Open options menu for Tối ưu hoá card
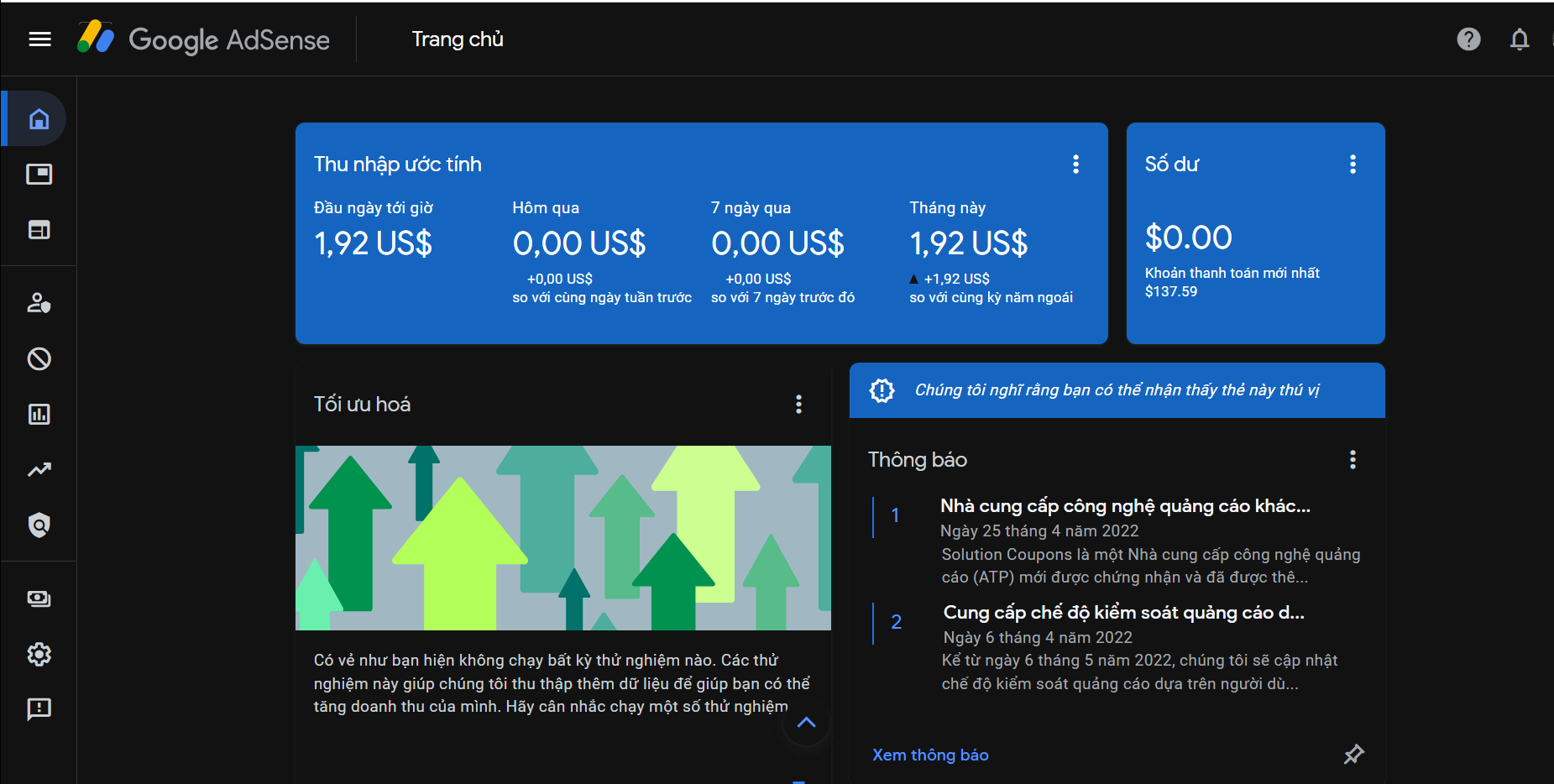The width and height of the screenshot is (1554, 784). pyautogui.click(x=798, y=405)
